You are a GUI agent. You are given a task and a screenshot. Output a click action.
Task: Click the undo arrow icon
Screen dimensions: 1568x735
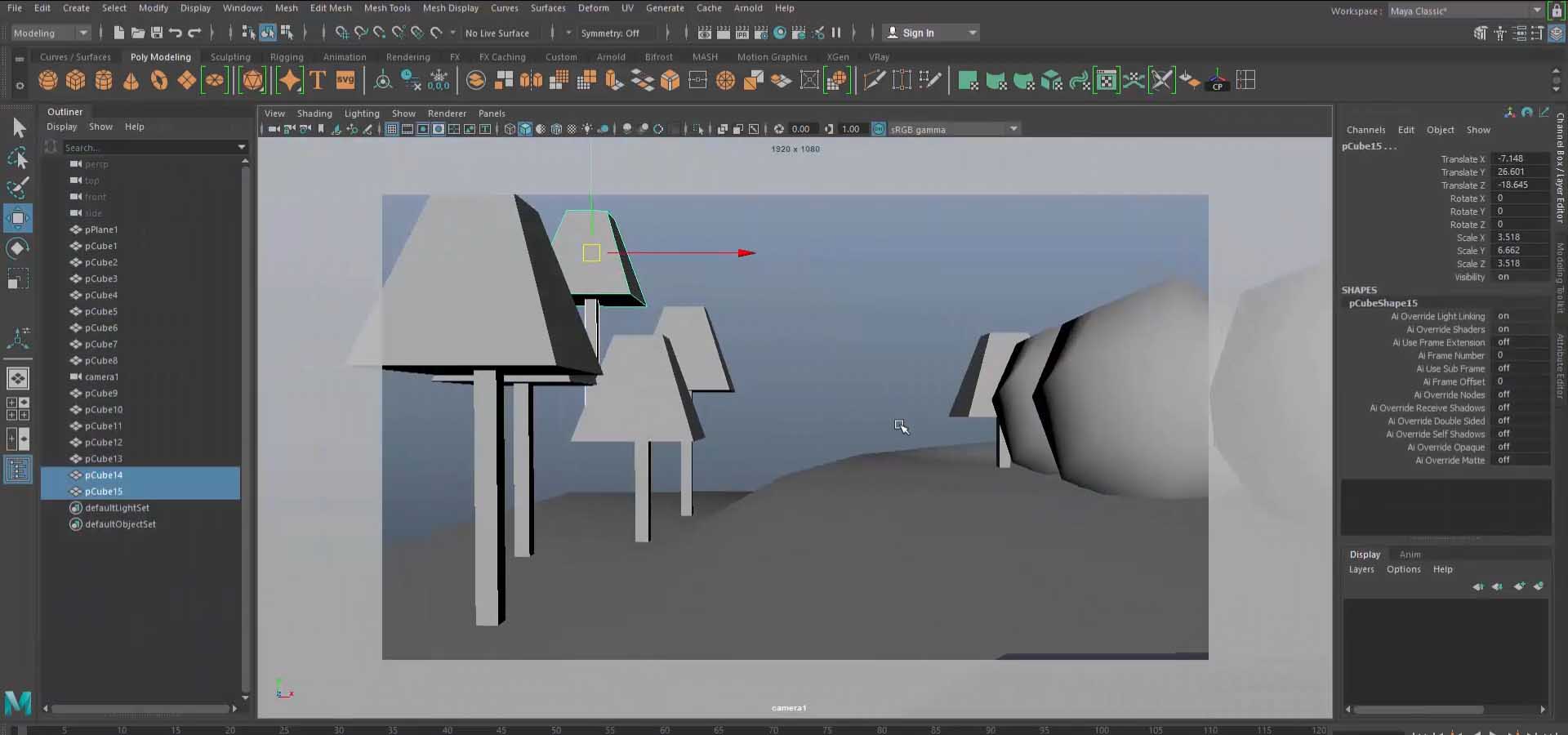coord(175,33)
